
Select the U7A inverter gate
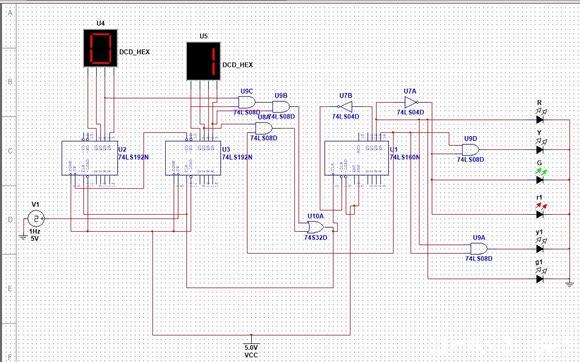coord(411,102)
